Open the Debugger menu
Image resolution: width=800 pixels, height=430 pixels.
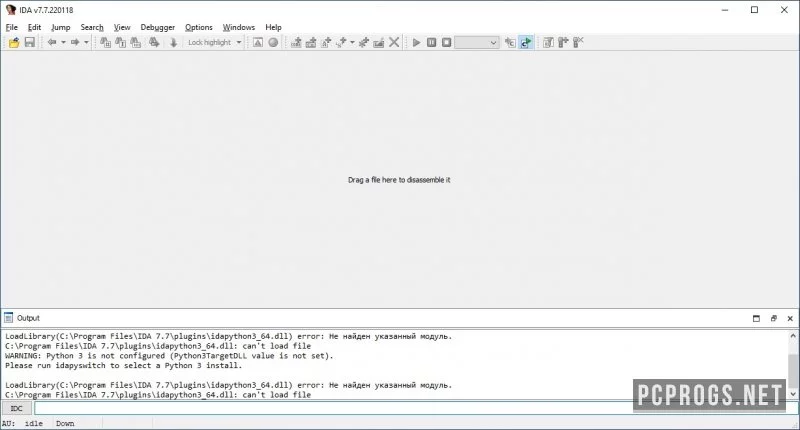tap(158, 27)
